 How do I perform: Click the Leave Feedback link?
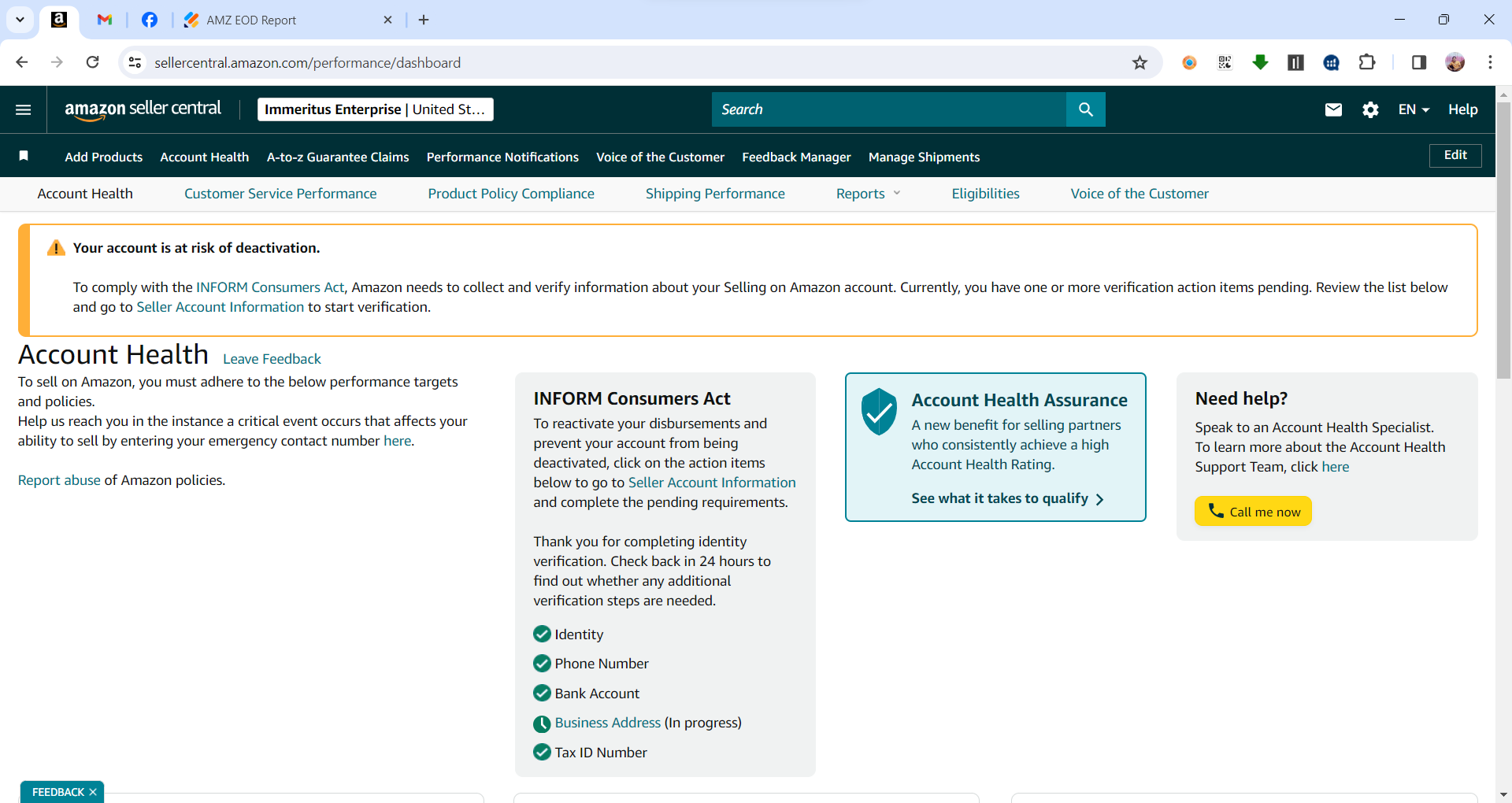click(272, 359)
